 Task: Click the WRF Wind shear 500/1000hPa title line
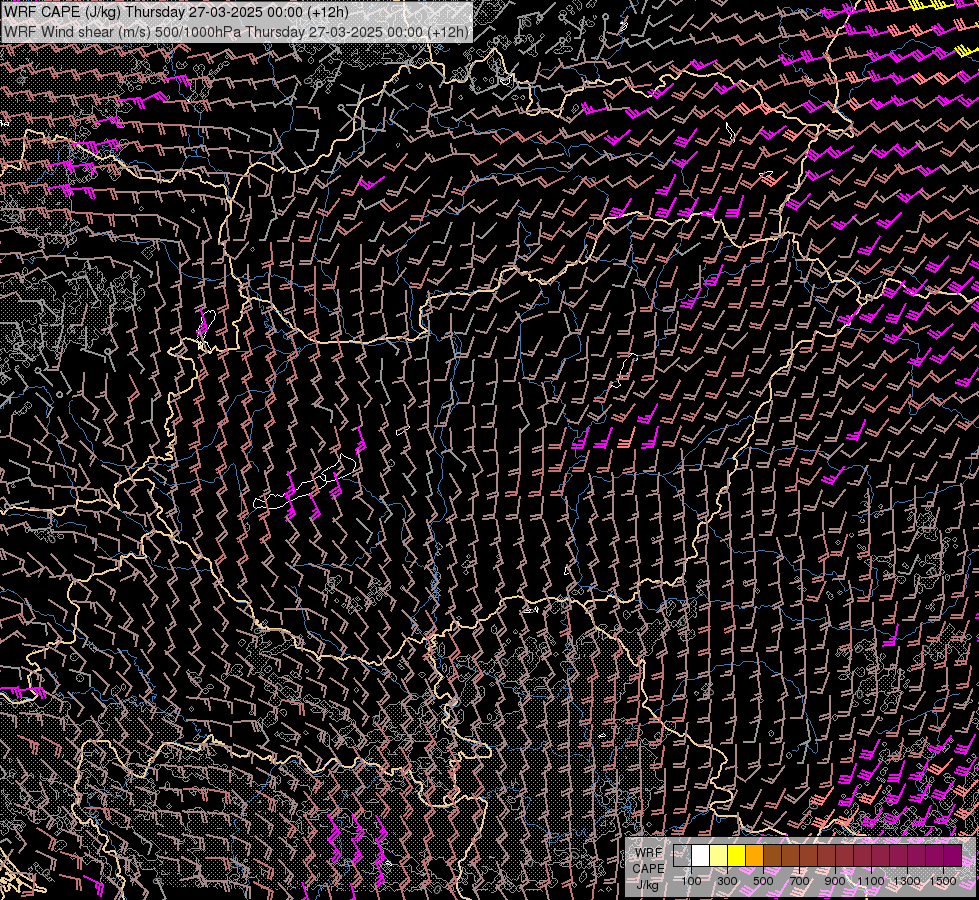click(x=236, y=32)
